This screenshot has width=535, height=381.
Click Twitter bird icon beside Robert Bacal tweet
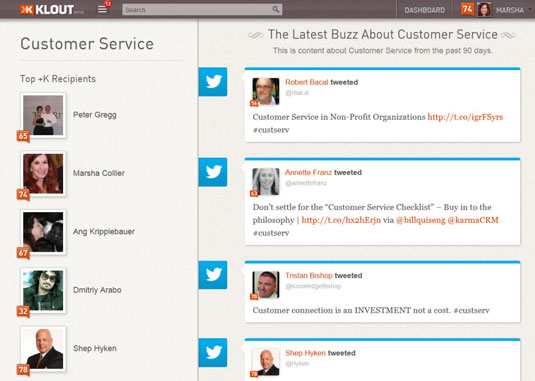tap(213, 82)
